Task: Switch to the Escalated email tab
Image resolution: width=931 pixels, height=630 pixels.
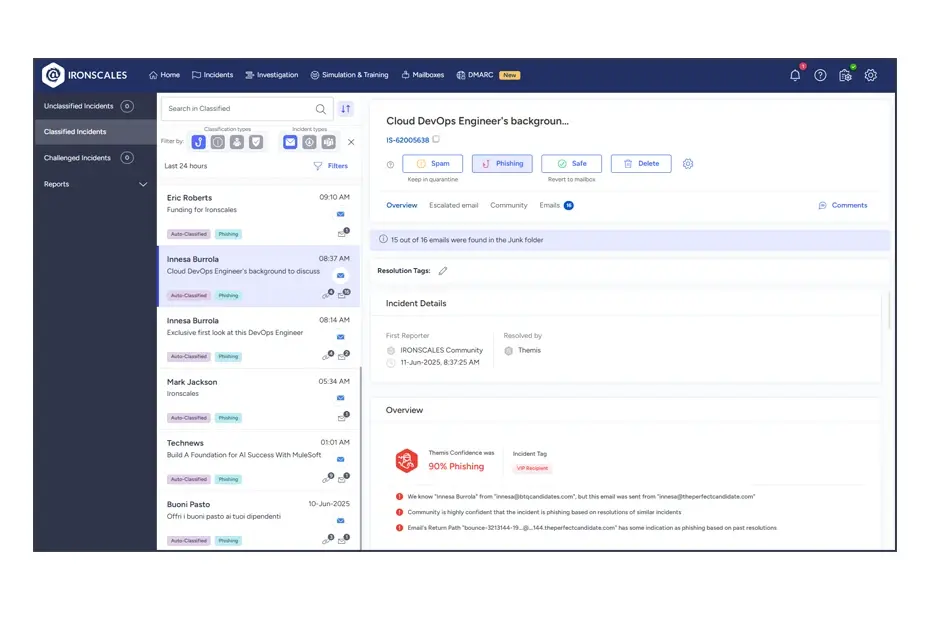Action: click(454, 205)
